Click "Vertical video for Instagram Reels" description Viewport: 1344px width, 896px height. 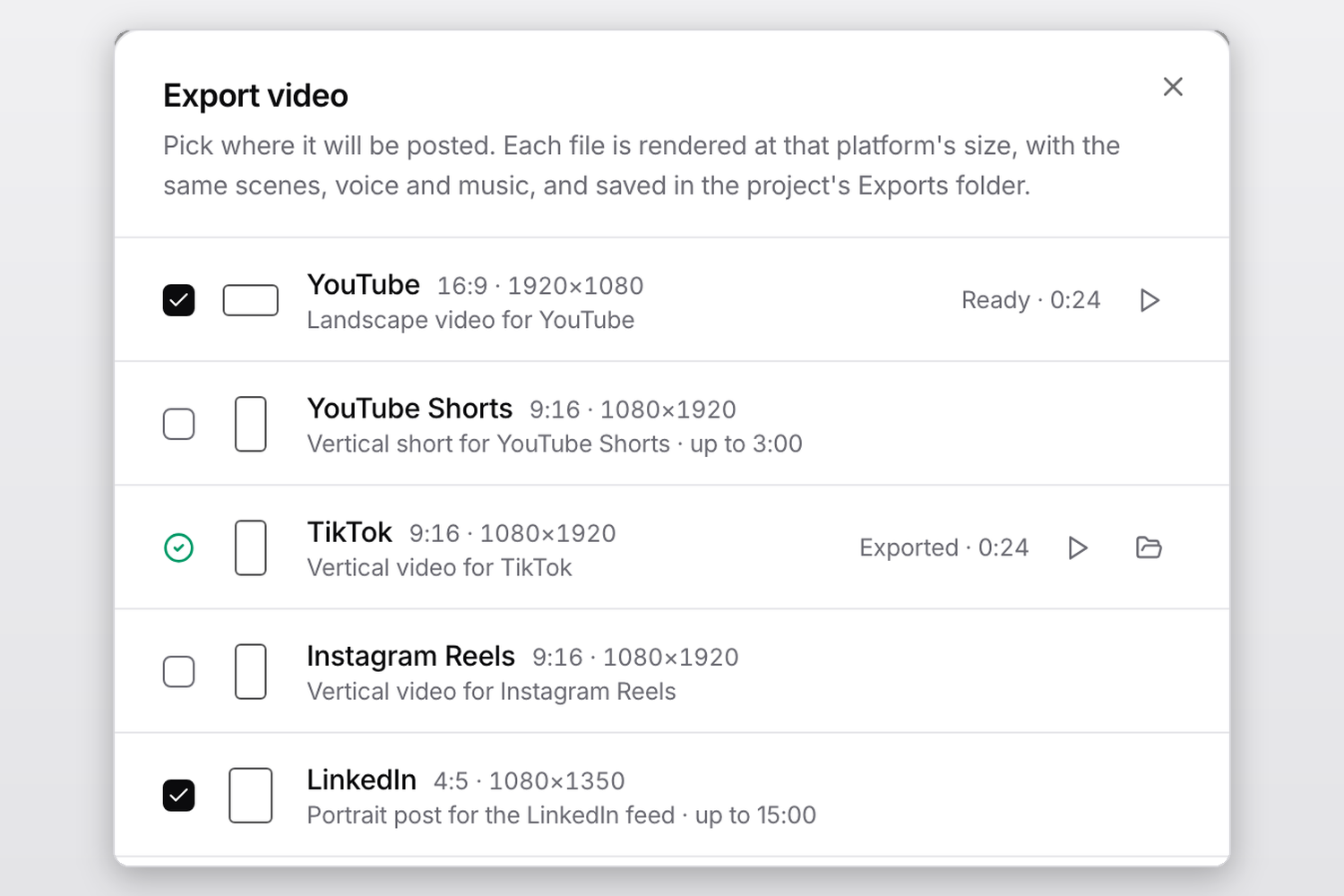point(491,692)
